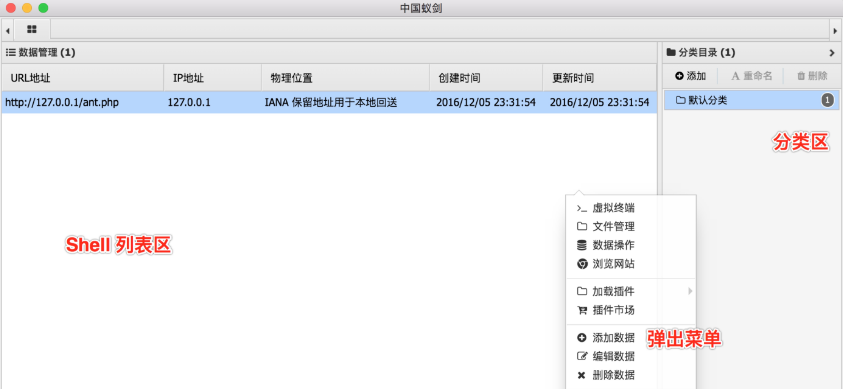The width and height of the screenshot is (843, 389).
Task: Select the 默认分类 folder
Action: click(x=751, y=100)
